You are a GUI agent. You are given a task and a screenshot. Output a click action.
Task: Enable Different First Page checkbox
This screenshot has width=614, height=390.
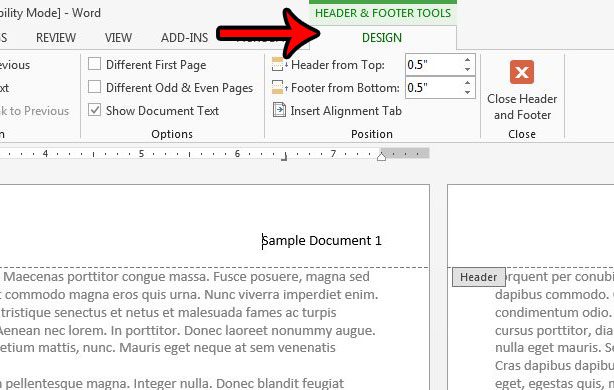(94, 64)
